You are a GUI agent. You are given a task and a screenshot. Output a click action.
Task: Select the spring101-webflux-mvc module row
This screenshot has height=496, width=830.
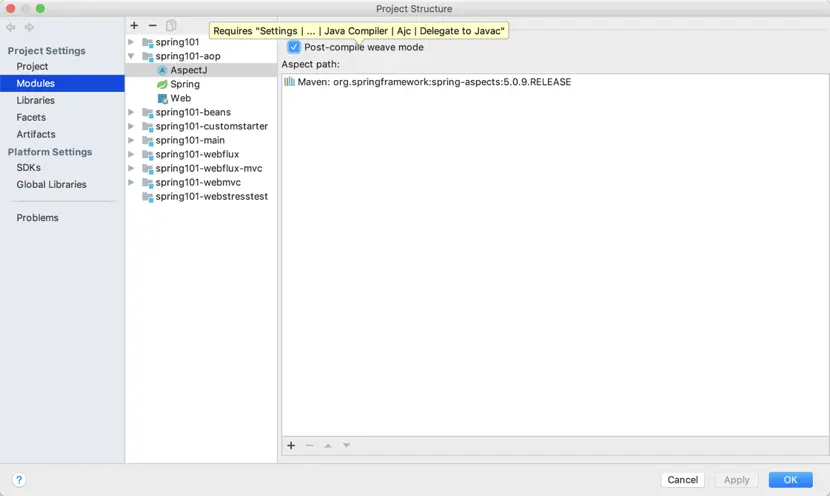[201, 168]
